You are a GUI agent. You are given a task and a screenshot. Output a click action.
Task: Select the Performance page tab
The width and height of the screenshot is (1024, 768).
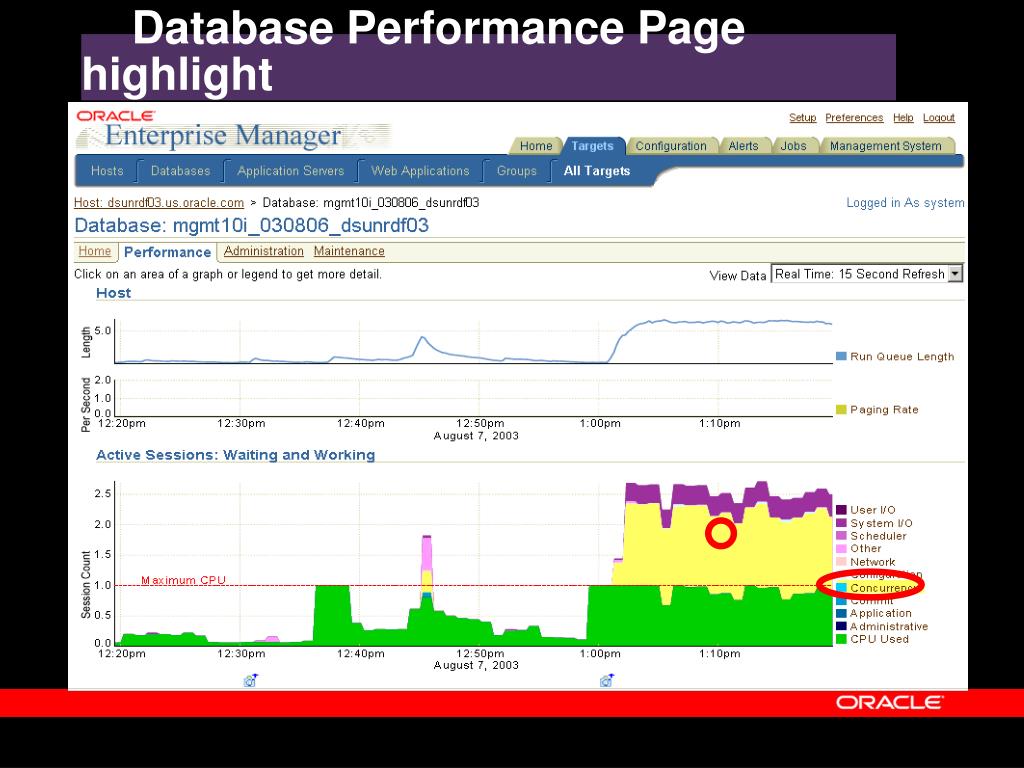tap(167, 252)
